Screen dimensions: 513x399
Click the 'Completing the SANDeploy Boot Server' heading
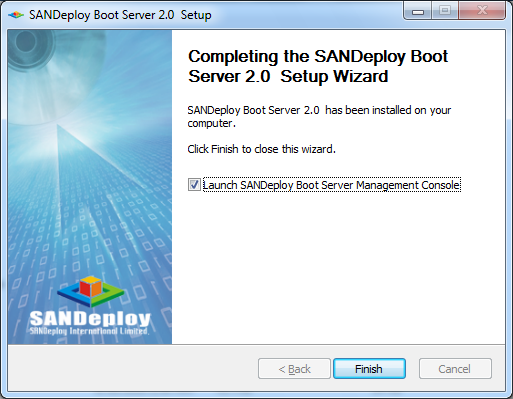coord(318,66)
